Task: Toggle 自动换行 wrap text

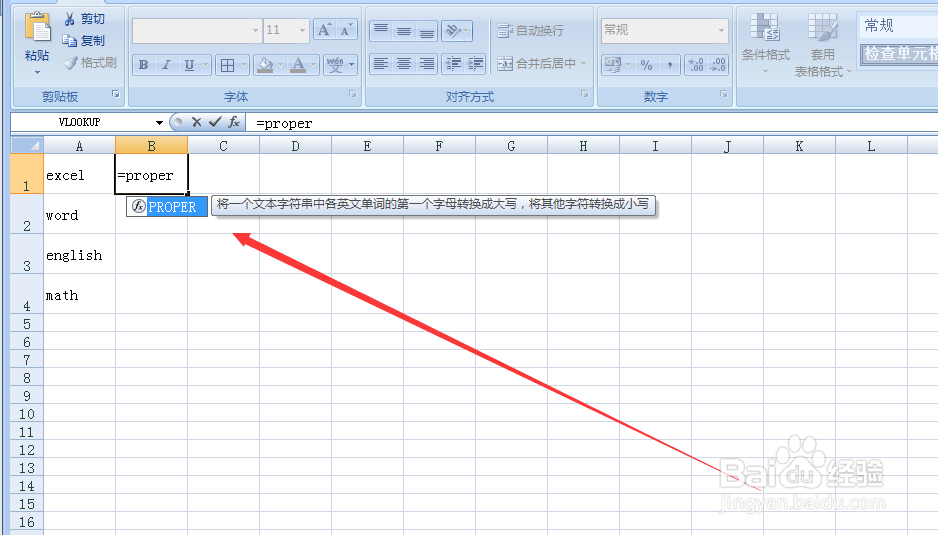Action: pos(531,31)
